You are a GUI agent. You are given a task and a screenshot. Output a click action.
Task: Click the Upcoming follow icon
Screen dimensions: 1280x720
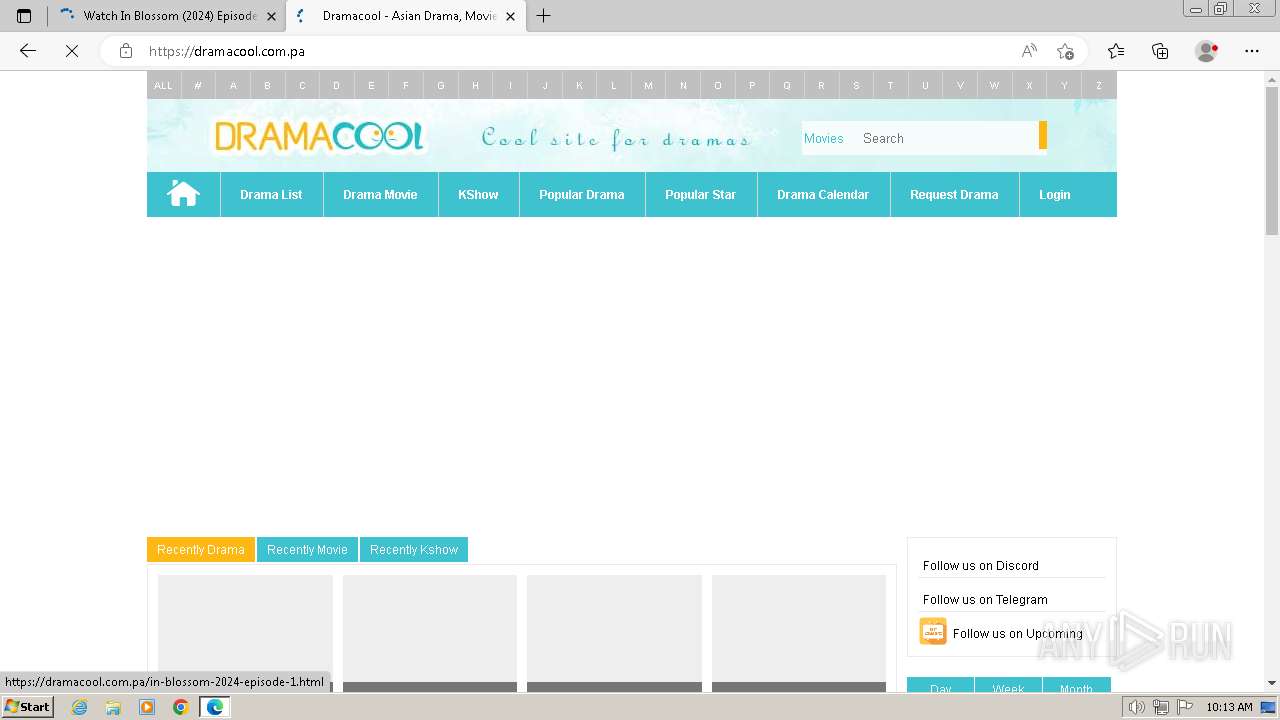933,632
